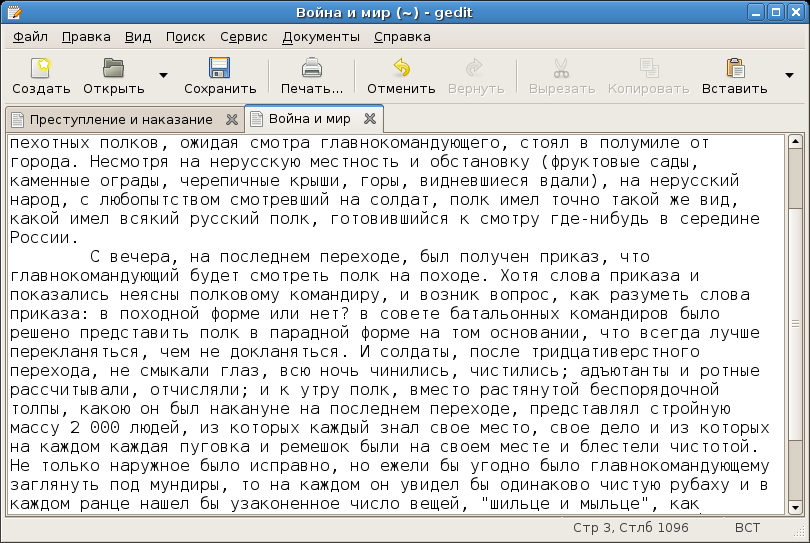Click the phrase "шильце и мыльце"

[x=565, y=504]
